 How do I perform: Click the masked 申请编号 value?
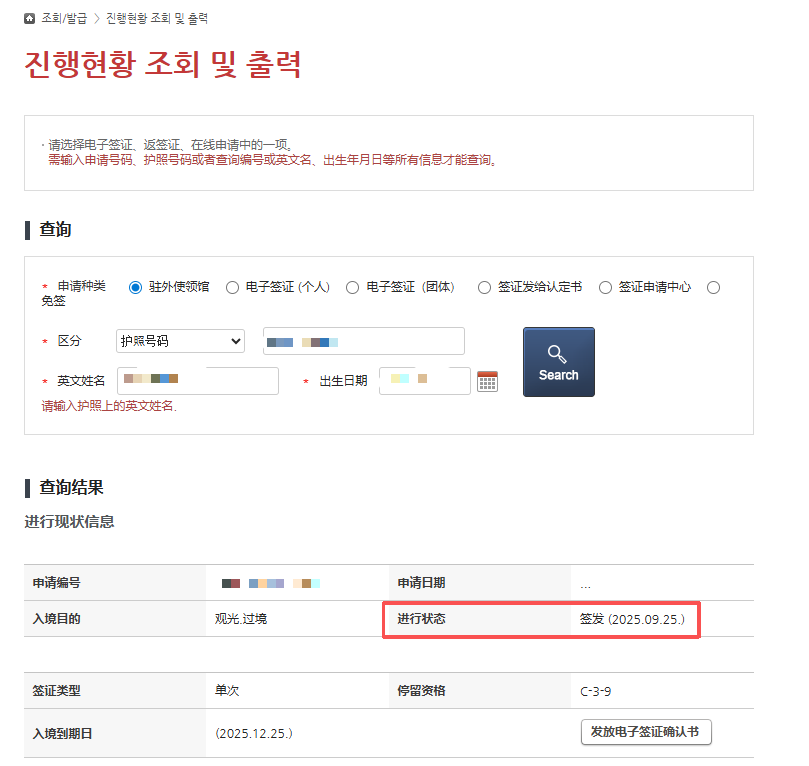271,583
